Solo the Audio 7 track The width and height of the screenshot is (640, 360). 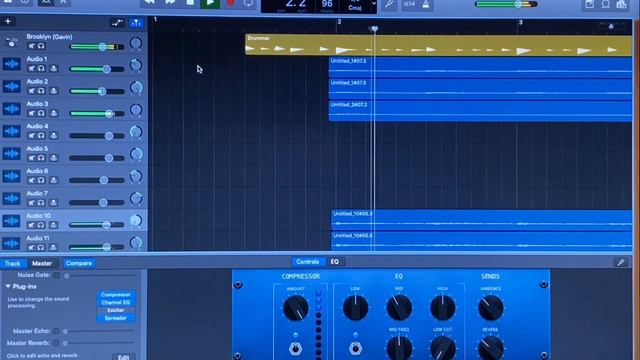41,203
